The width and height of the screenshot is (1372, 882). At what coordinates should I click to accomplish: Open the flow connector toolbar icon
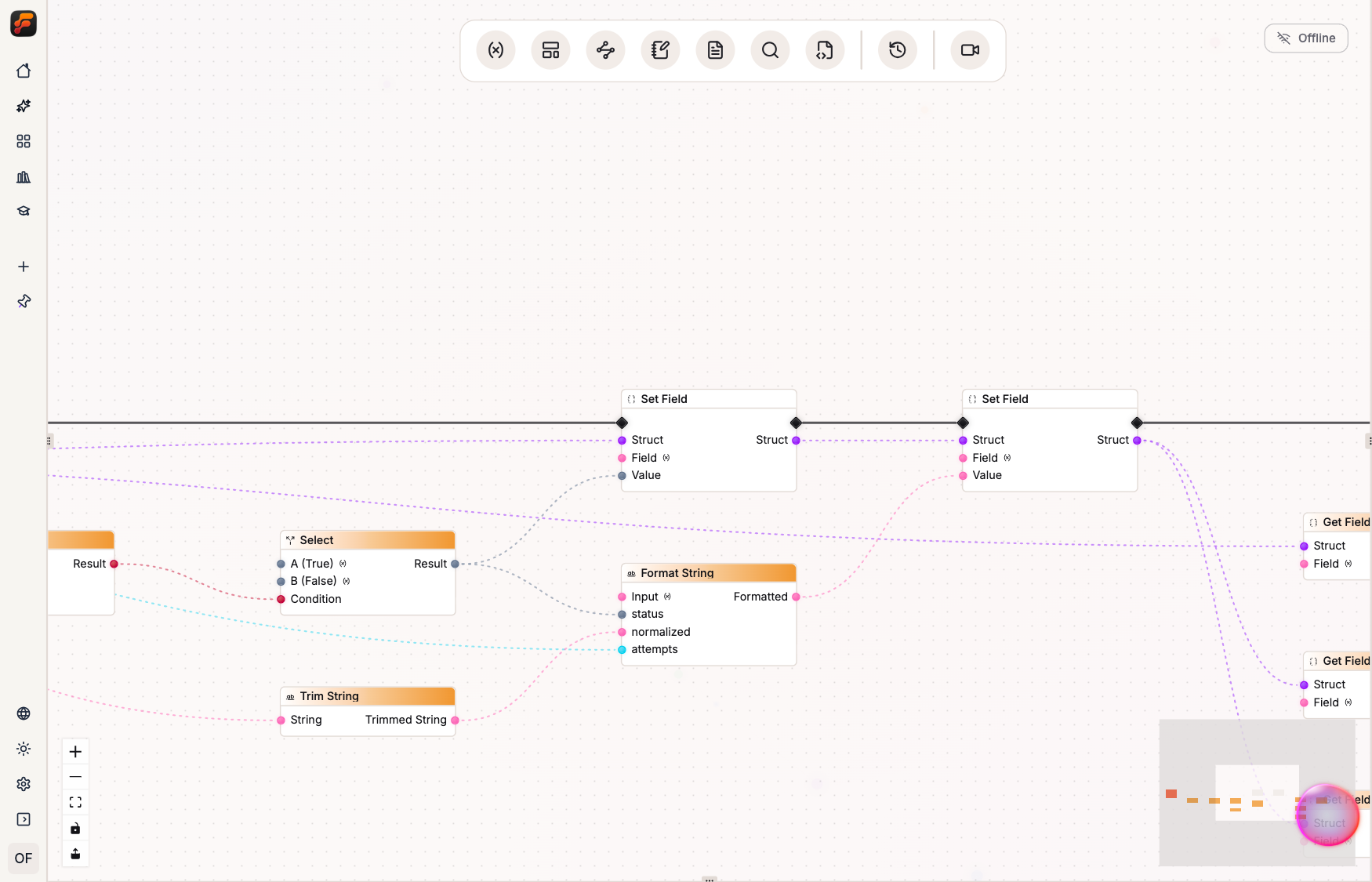605,50
